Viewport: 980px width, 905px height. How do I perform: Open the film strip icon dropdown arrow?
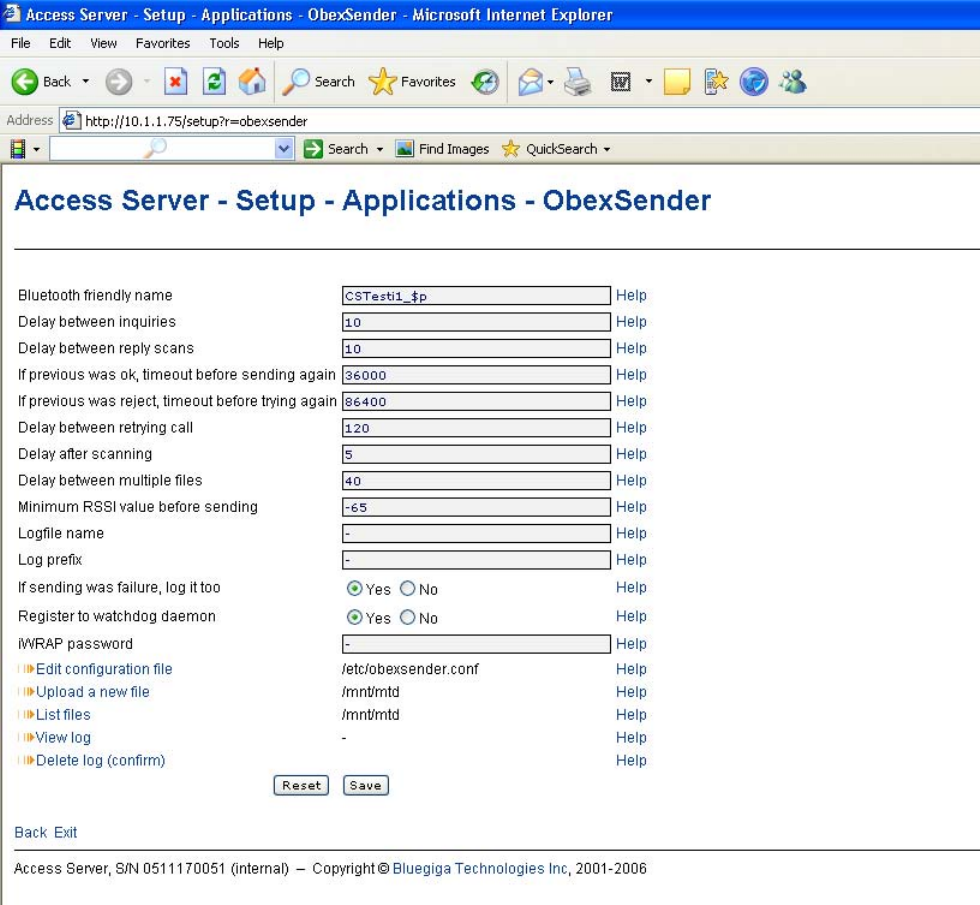point(36,149)
